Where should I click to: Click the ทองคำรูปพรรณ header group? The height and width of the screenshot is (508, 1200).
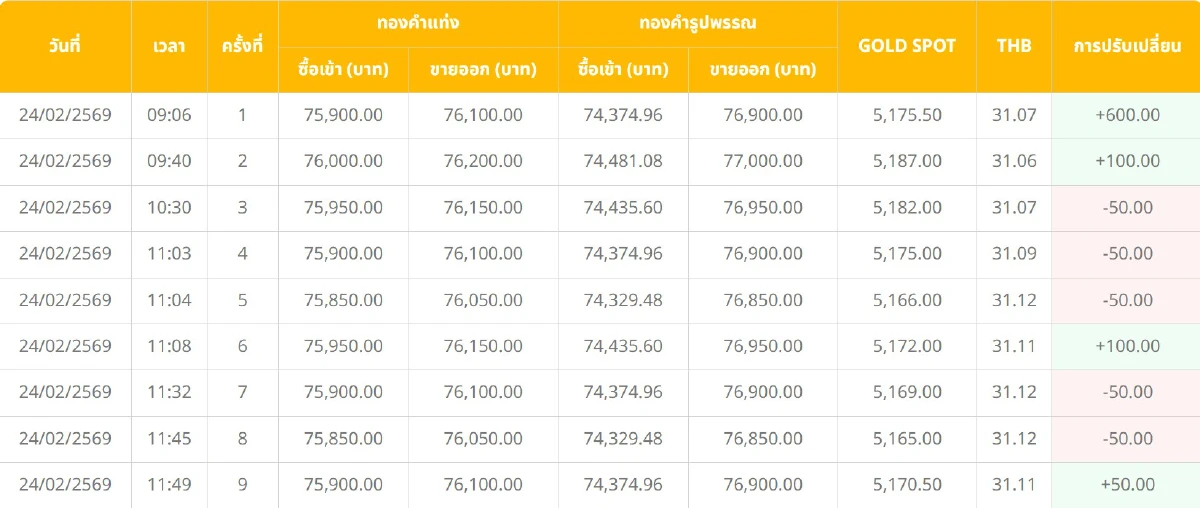tap(697, 23)
